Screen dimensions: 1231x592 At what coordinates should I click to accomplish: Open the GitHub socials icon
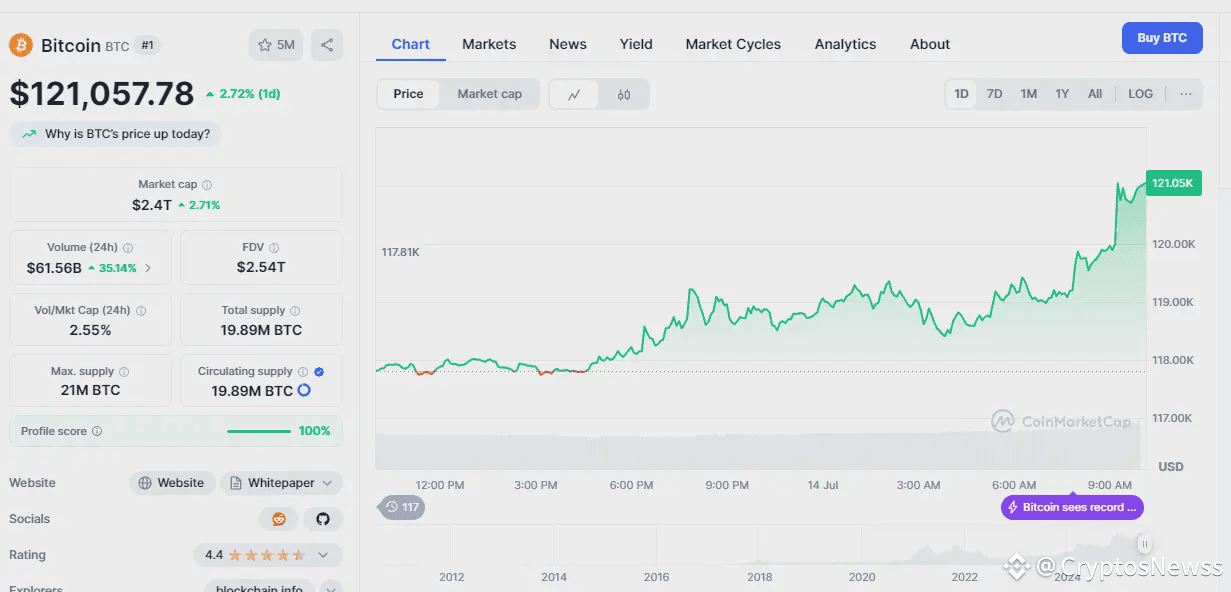323,519
